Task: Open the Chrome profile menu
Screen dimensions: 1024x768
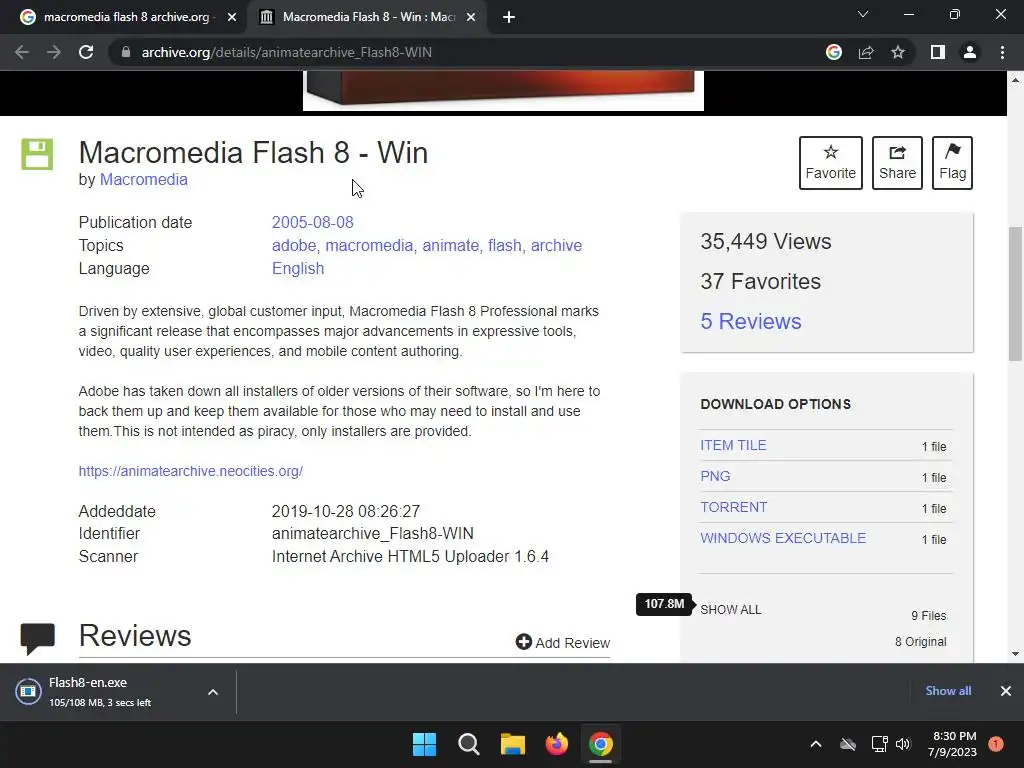Action: [970, 52]
